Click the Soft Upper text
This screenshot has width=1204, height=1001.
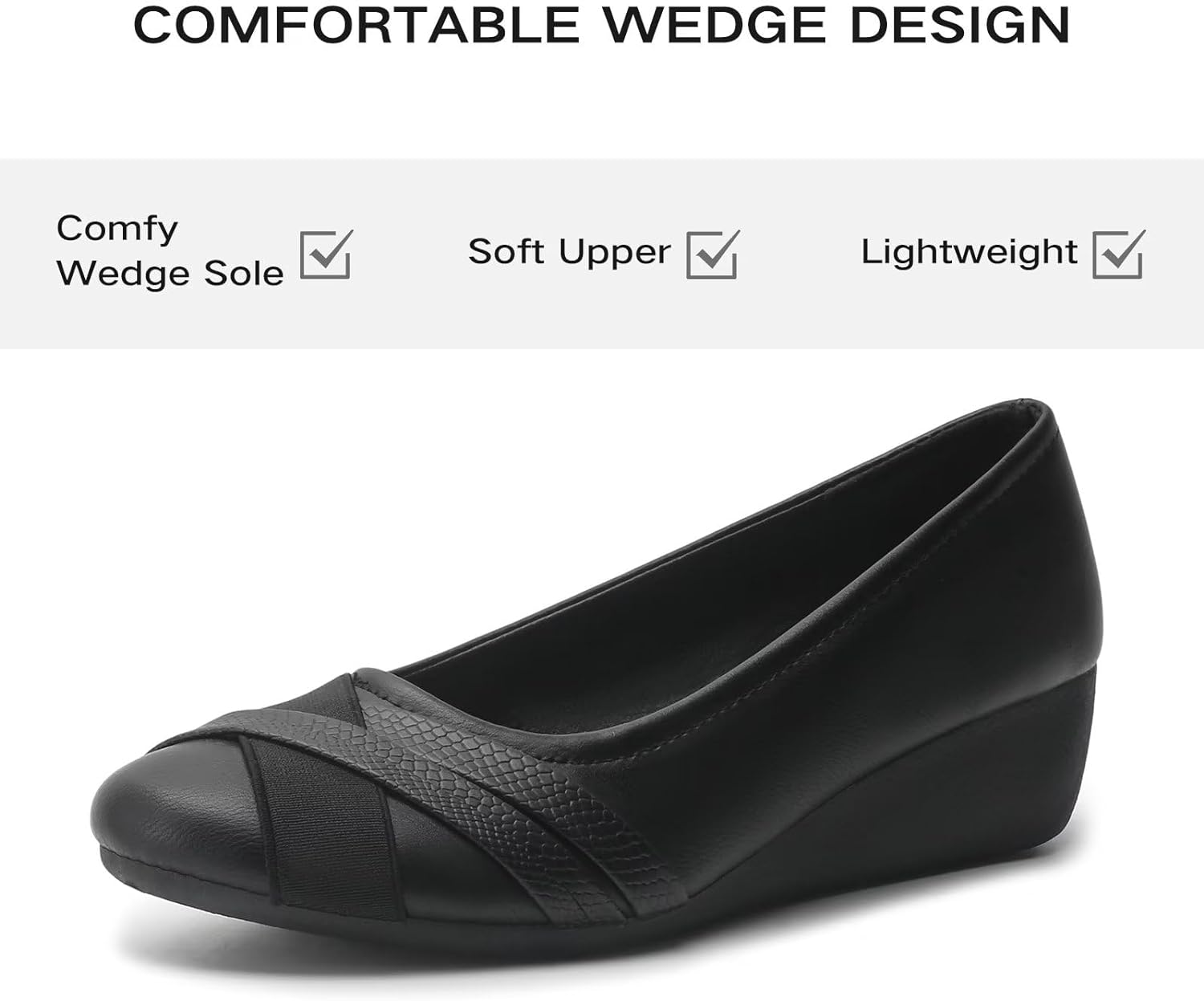[x=569, y=252]
